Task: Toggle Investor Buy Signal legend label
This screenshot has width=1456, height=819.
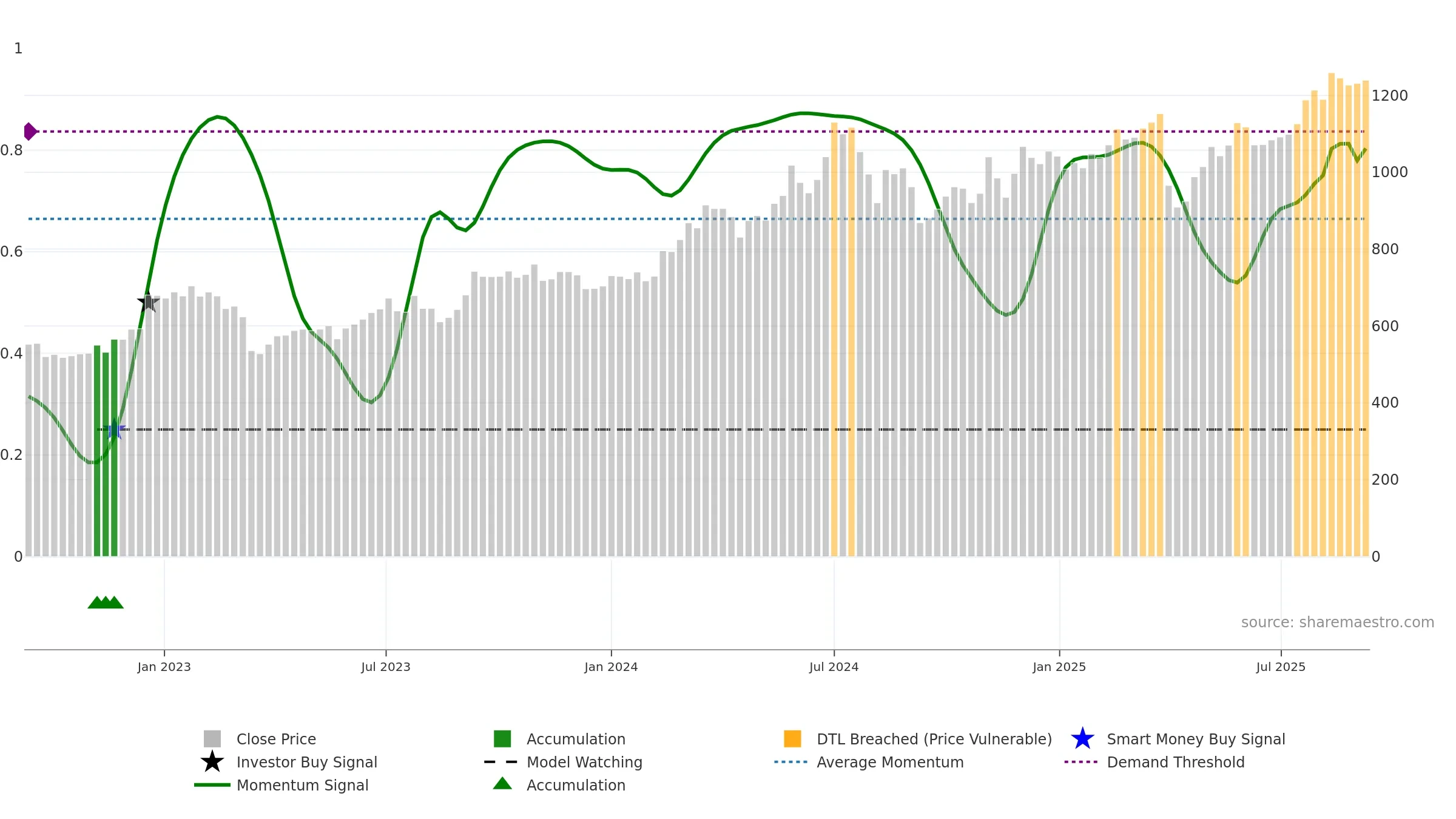Action: pos(306,762)
